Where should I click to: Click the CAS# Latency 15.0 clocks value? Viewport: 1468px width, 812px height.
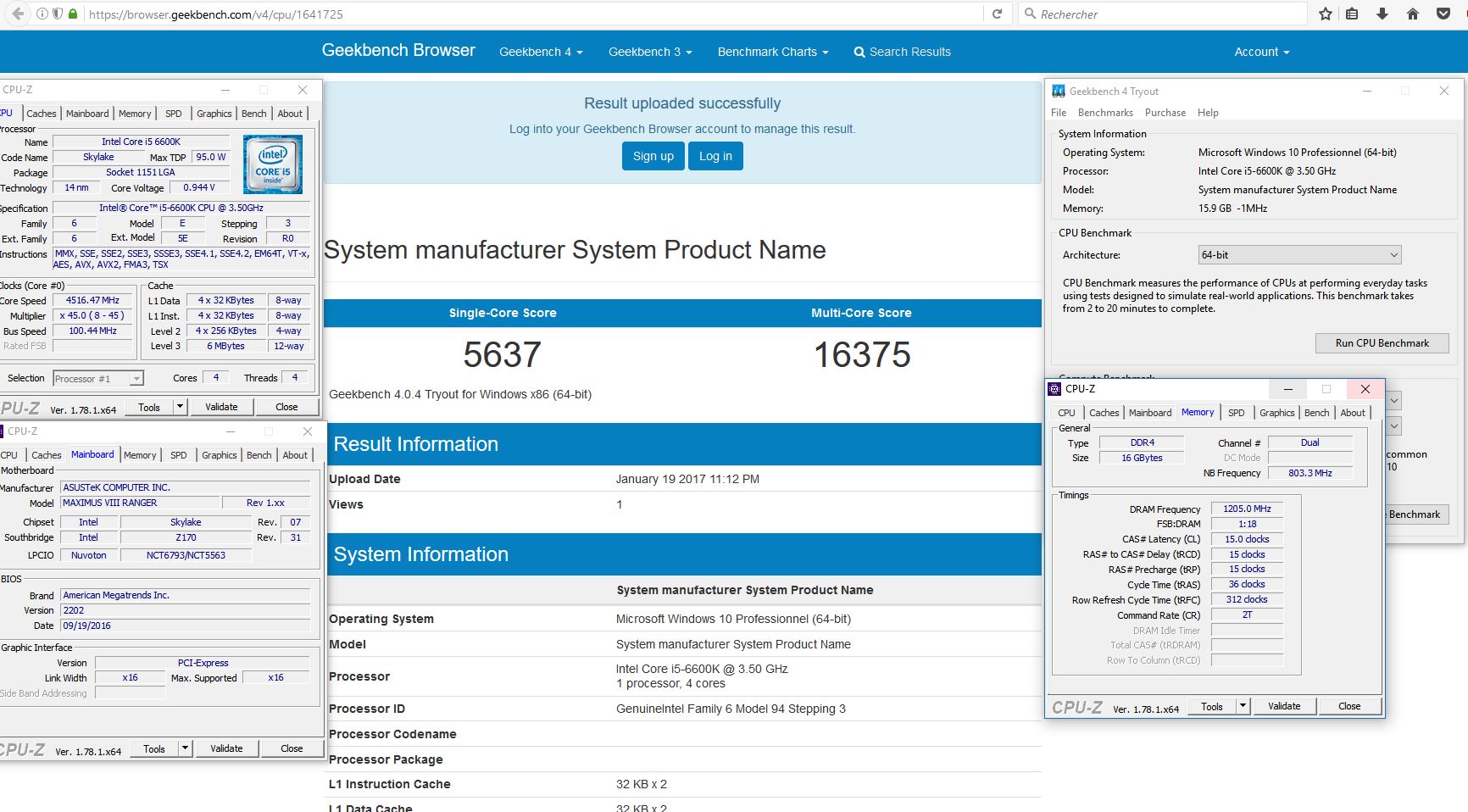tap(1247, 539)
